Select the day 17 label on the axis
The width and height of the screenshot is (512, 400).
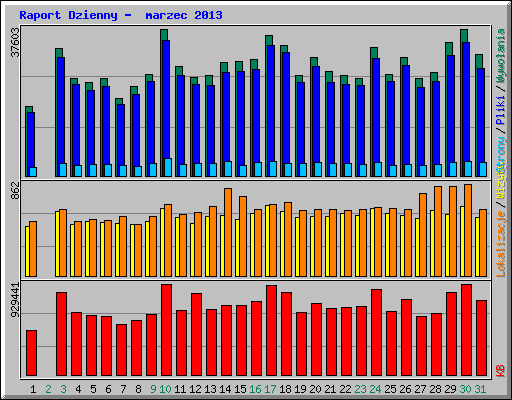pyautogui.click(x=270, y=389)
